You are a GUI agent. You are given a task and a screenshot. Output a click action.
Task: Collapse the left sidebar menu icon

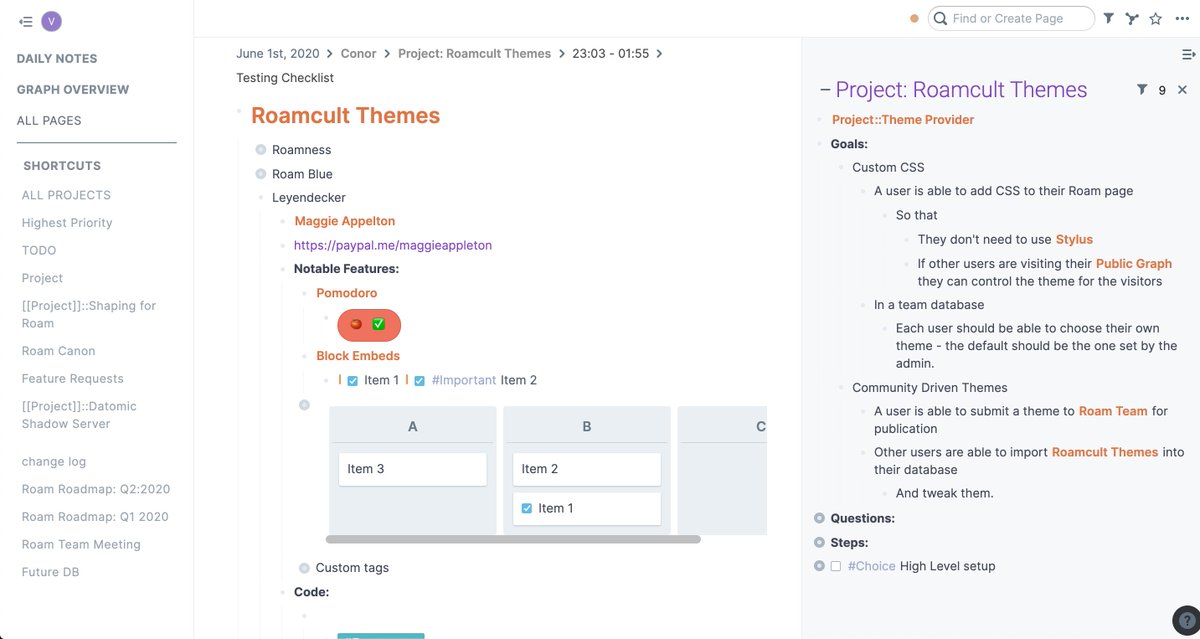point(26,22)
